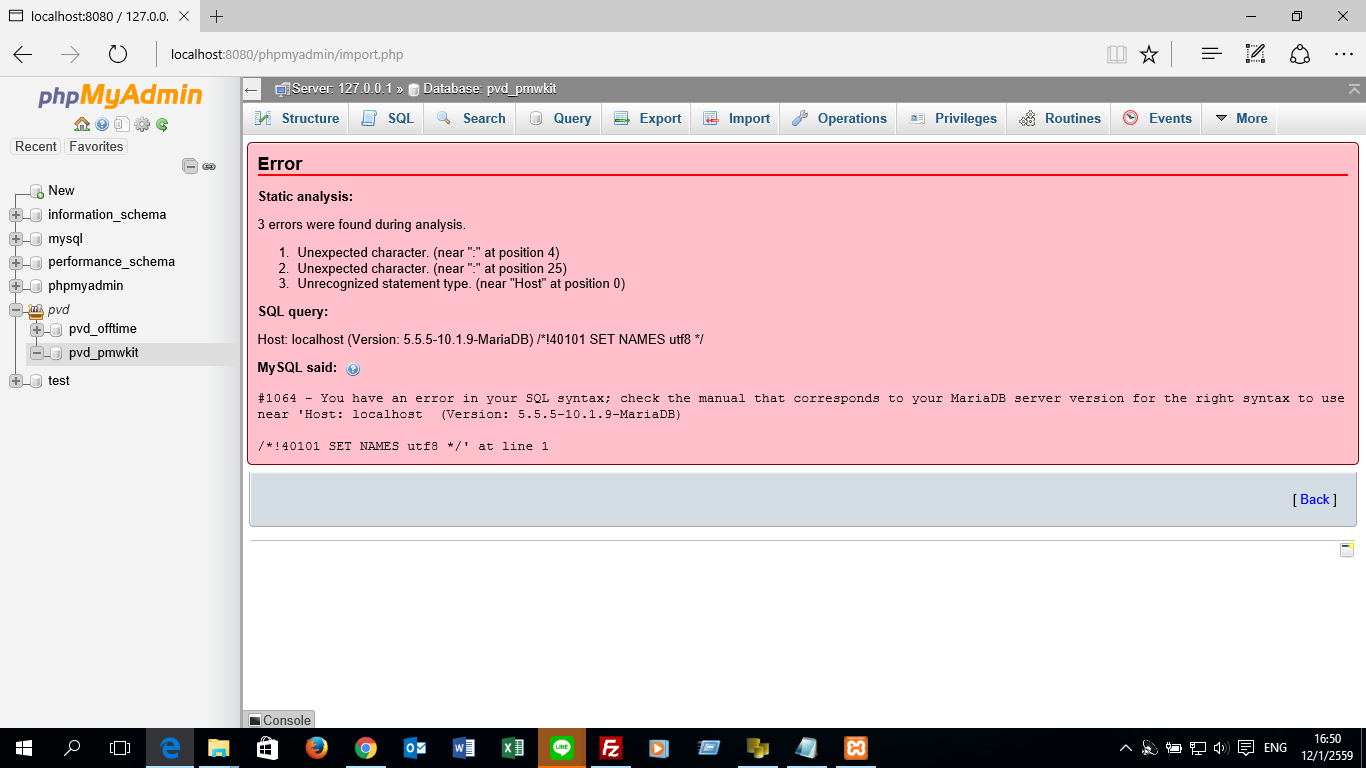Go back in browser history
This screenshot has width=1366, height=768.
click(x=22, y=54)
